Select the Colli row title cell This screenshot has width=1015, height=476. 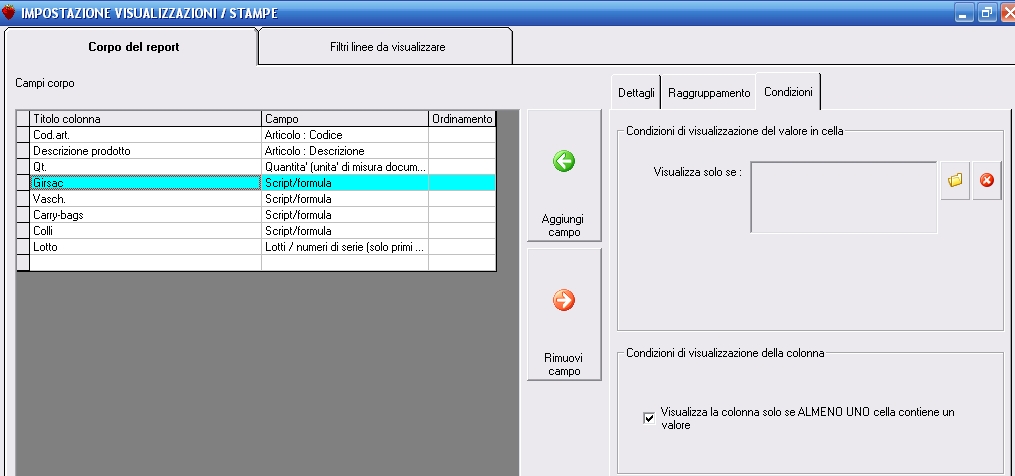tap(146, 231)
